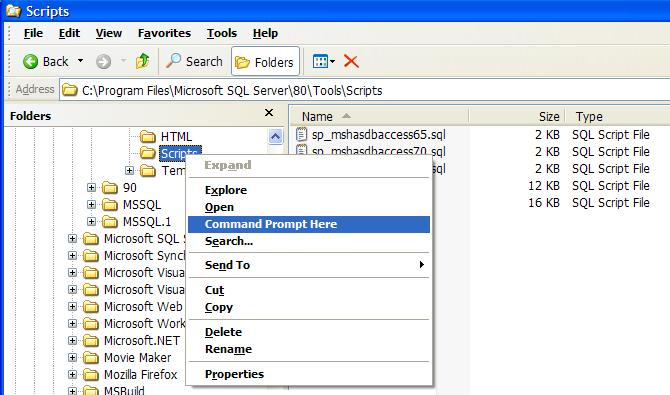Choose Delete from the context menu
The width and height of the screenshot is (670, 395).
(x=309, y=332)
